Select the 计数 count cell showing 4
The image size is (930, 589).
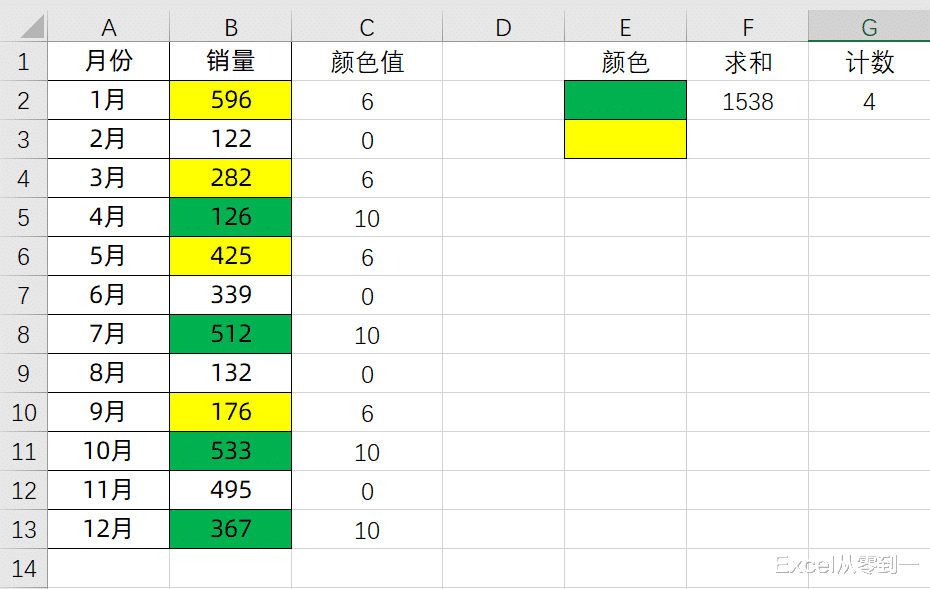pos(868,101)
